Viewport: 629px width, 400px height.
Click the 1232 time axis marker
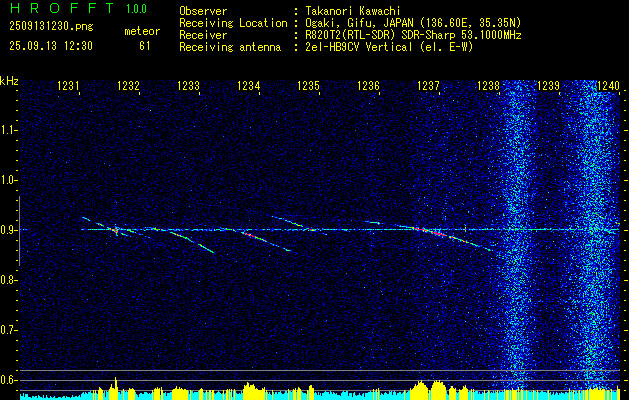128,85
